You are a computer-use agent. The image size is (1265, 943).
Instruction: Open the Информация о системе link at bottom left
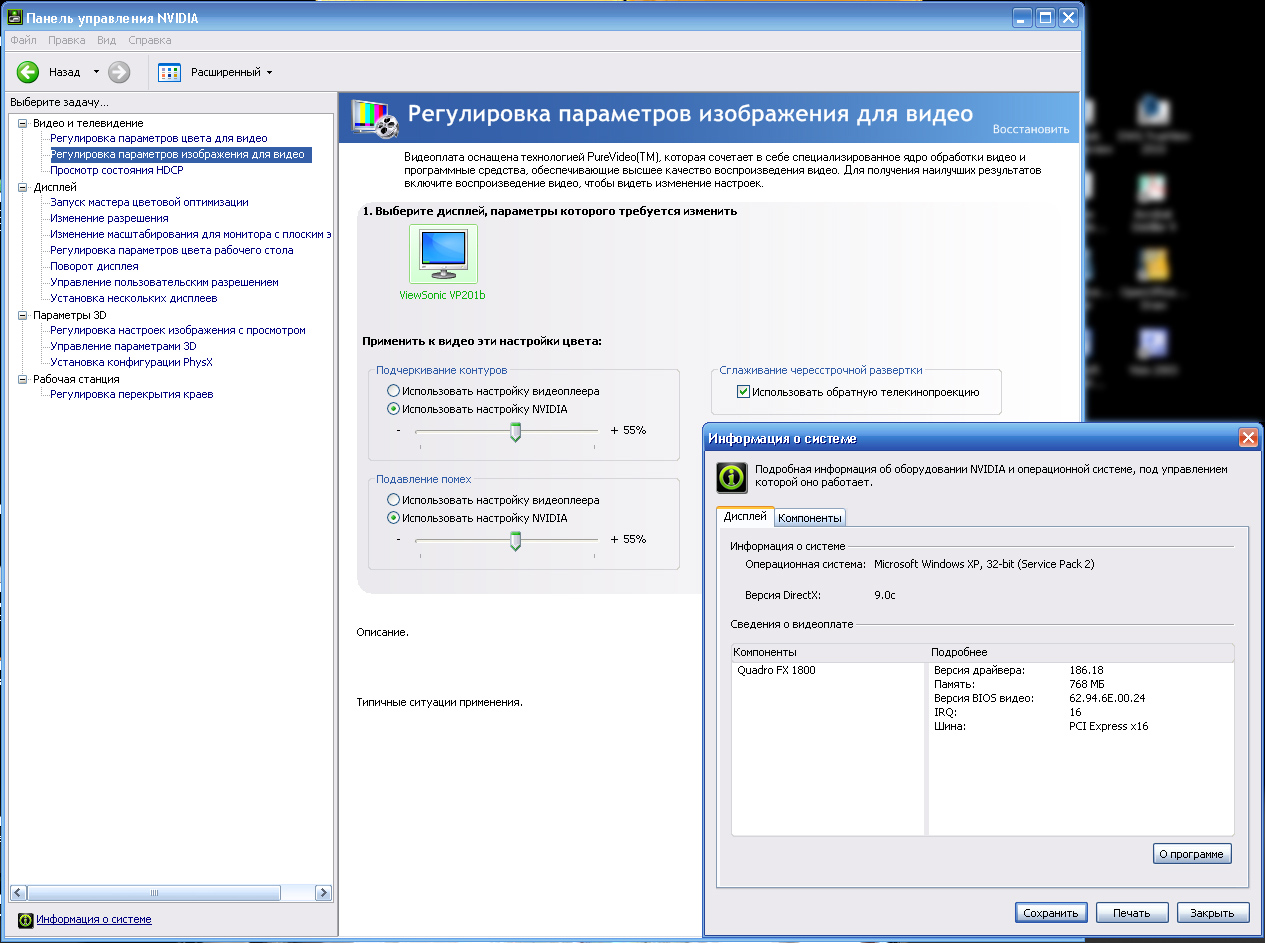pyautogui.click(x=94, y=920)
